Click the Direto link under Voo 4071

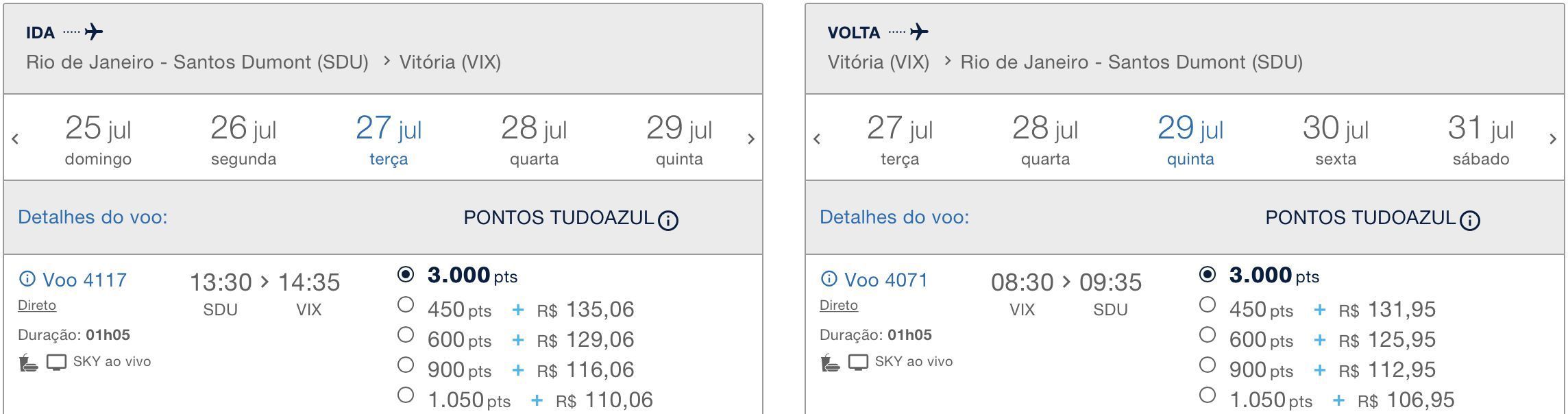click(838, 306)
